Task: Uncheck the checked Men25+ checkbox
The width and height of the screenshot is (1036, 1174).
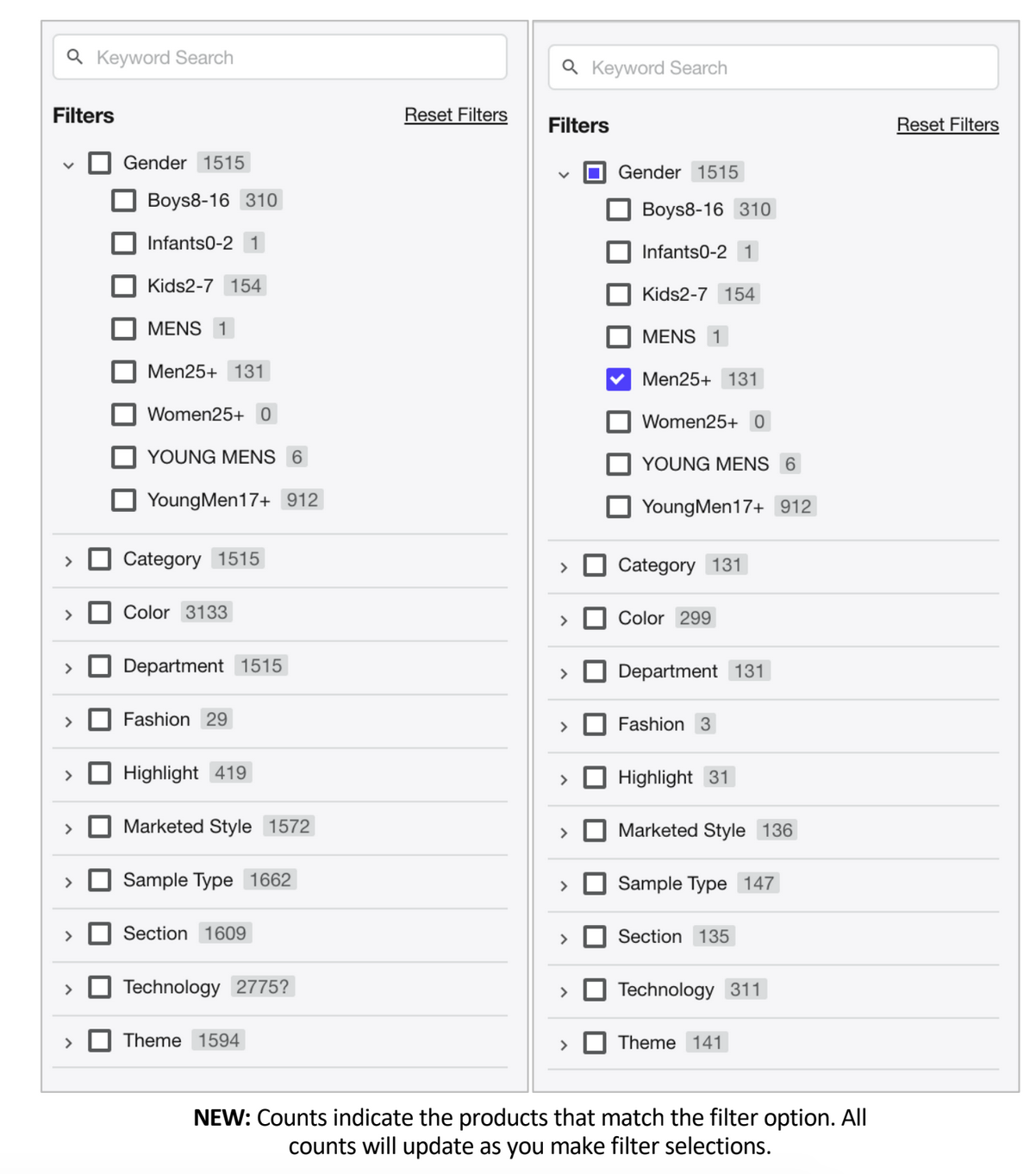Action: point(618,379)
